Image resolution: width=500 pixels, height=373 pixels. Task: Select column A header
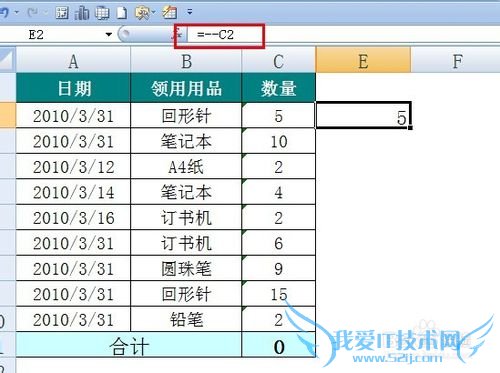73,60
